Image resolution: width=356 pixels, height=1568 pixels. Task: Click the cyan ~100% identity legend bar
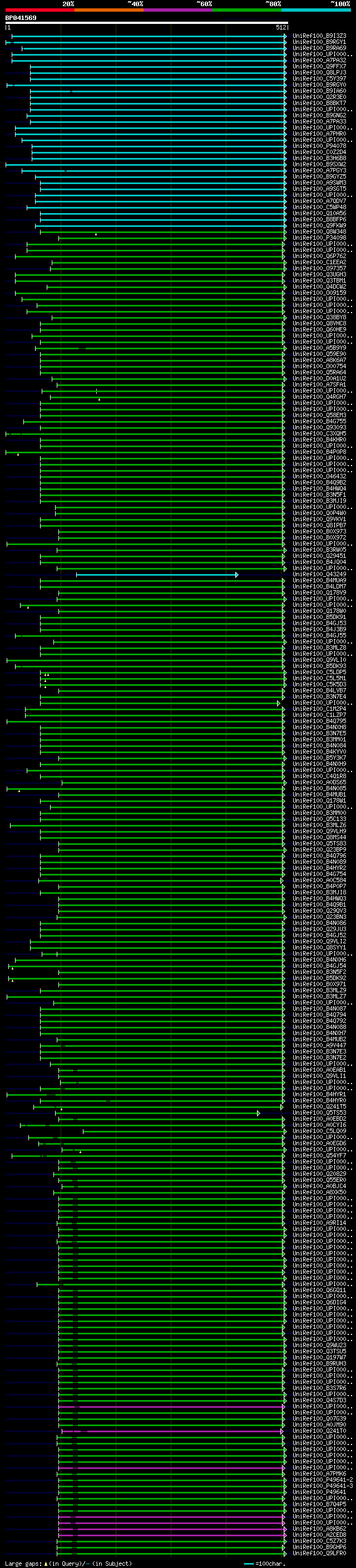coord(316,10)
